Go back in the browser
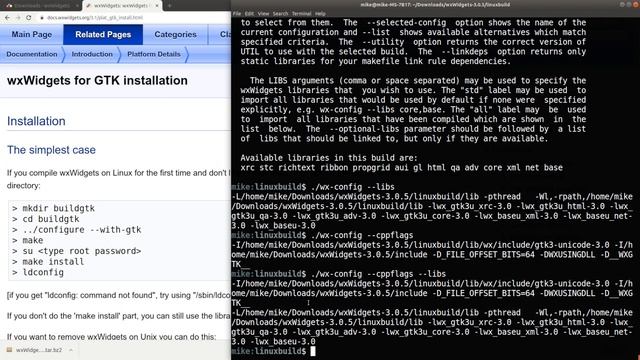Screen dimensions: 640x360 pyautogui.click(x=7, y=18)
